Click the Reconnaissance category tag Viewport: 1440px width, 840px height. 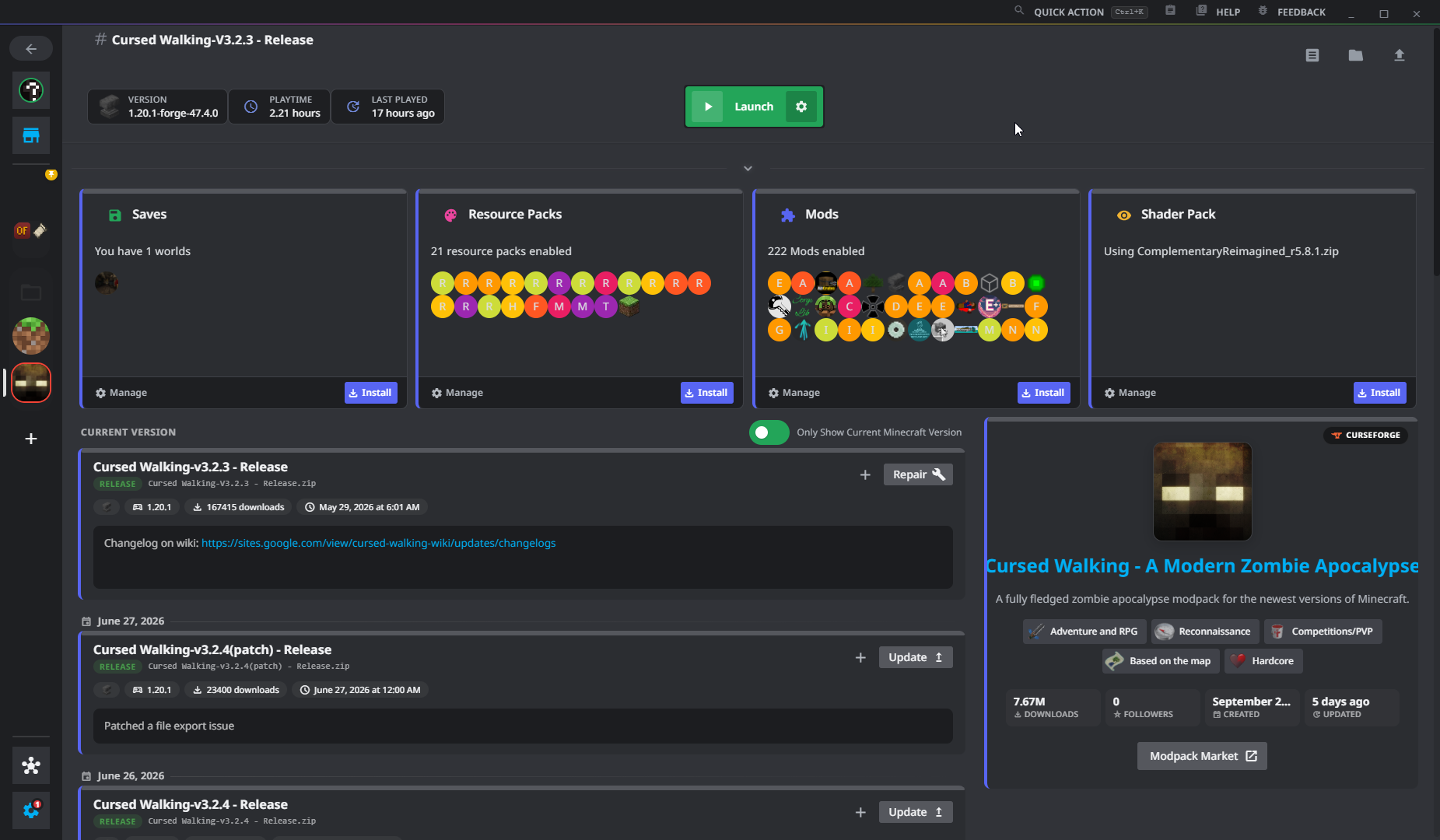point(1205,632)
